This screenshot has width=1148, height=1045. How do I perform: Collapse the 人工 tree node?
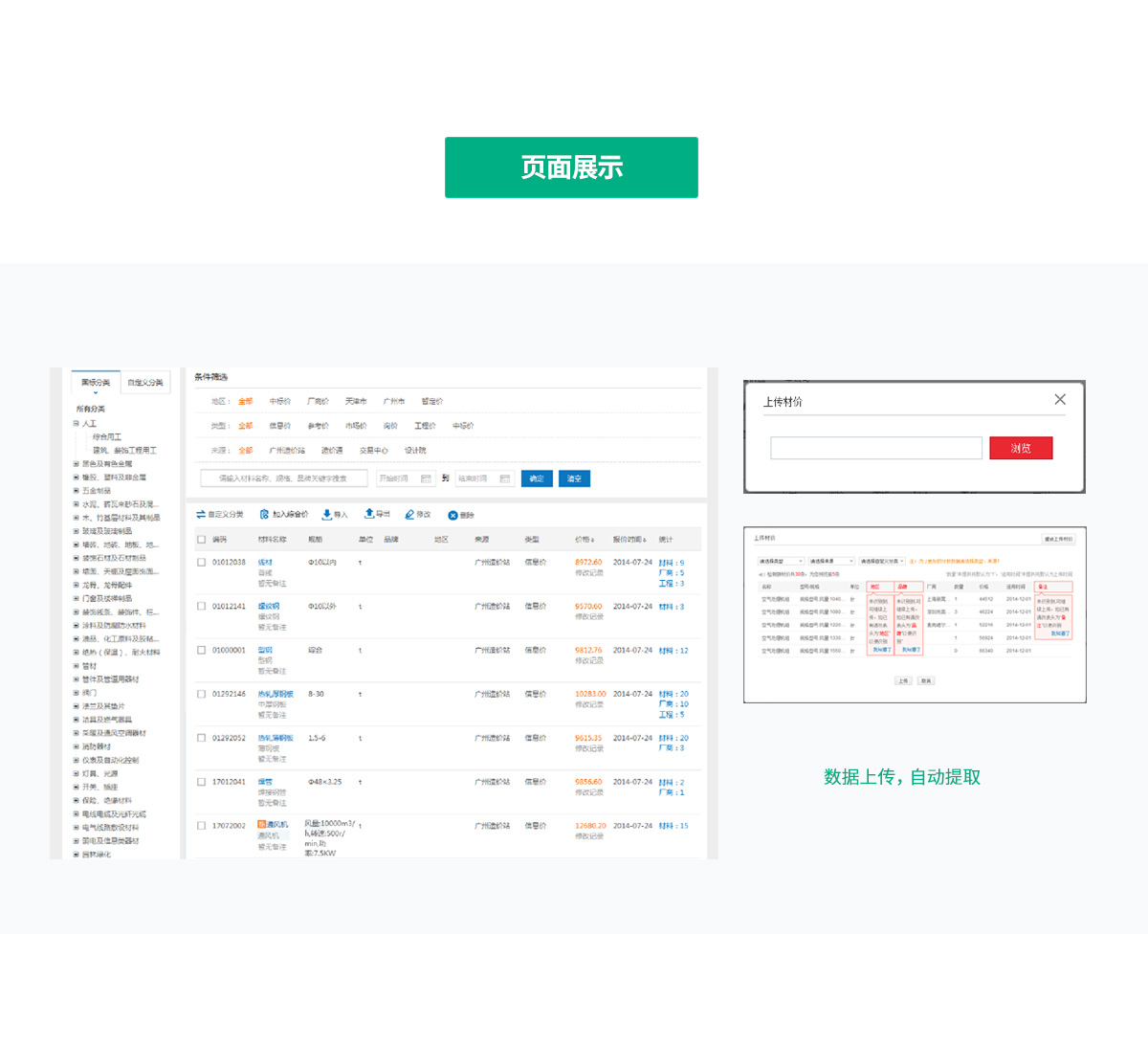click(x=77, y=423)
